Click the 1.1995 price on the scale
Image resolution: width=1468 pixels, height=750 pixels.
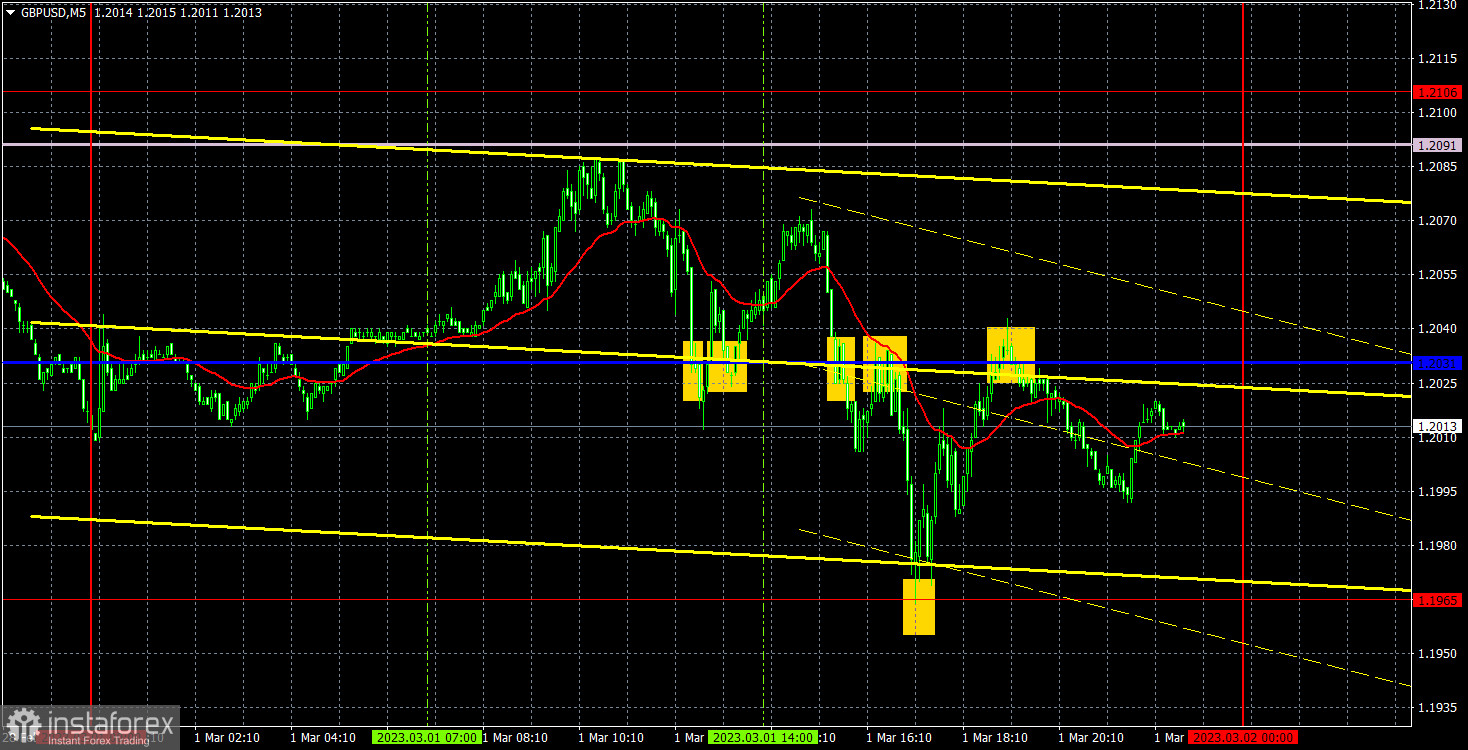coord(1438,491)
